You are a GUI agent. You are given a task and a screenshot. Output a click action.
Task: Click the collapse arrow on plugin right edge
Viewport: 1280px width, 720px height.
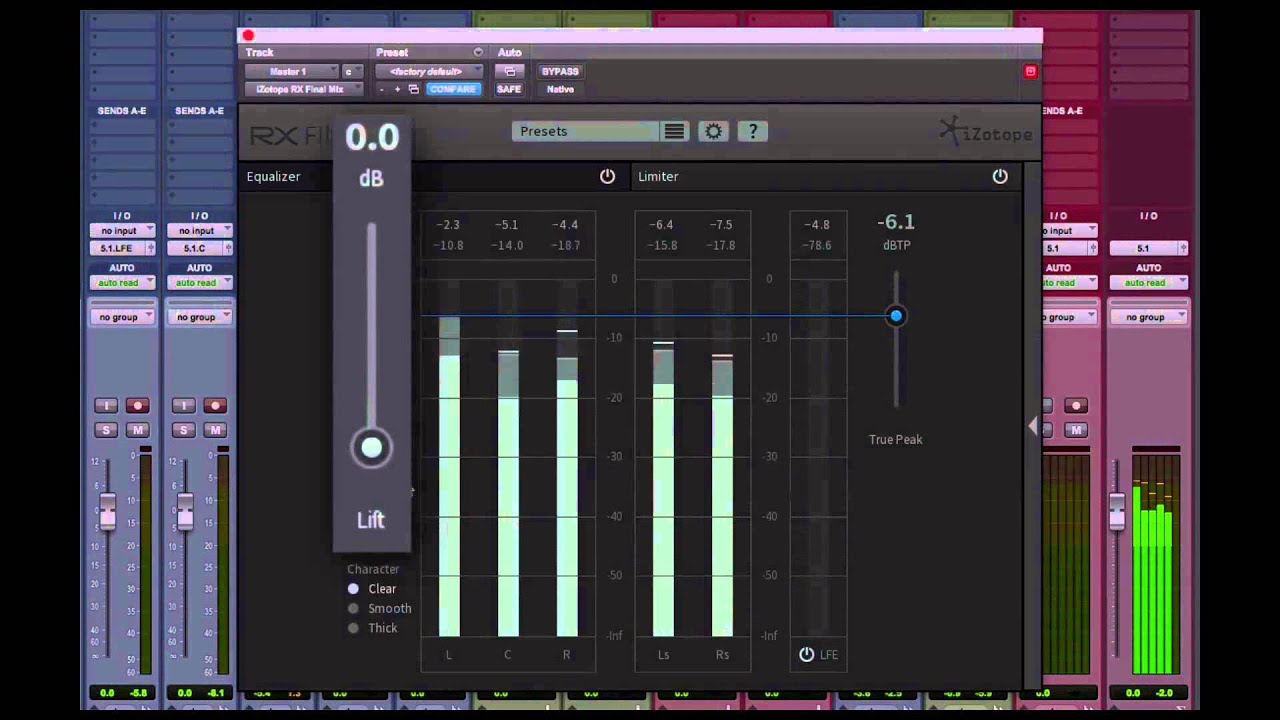1033,426
